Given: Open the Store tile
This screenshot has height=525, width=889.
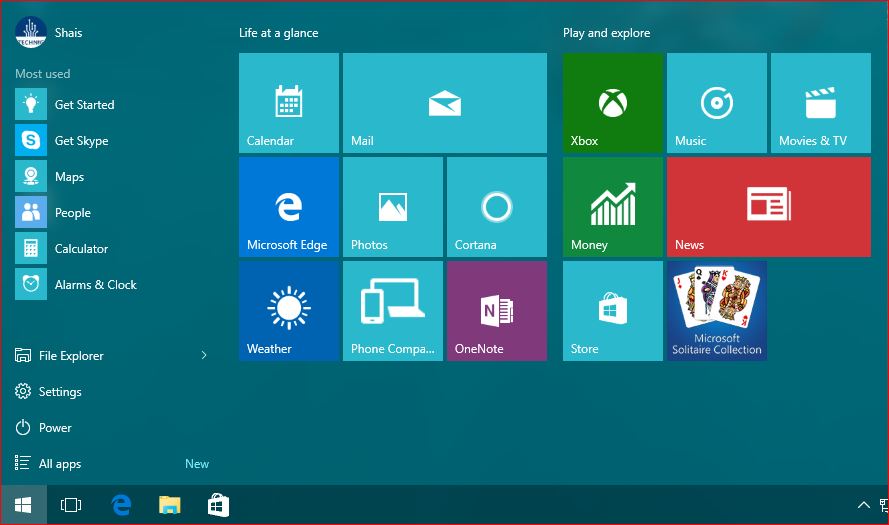Looking at the screenshot, I should [x=612, y=311].
